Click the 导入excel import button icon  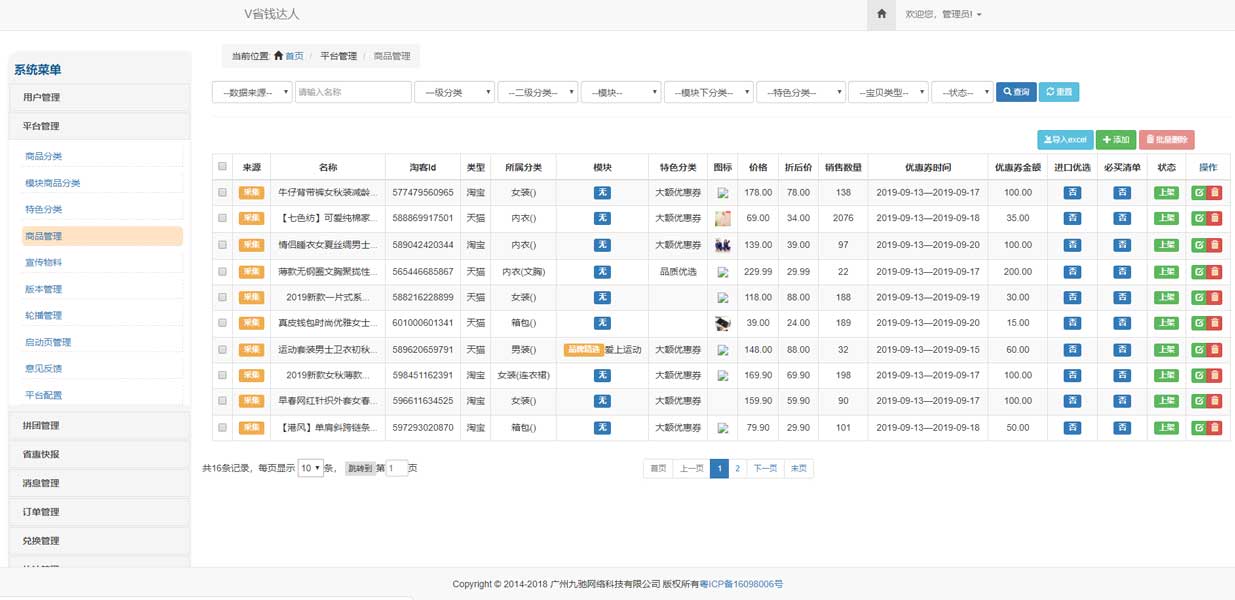pyautogui.click(x=1066, y=140)
